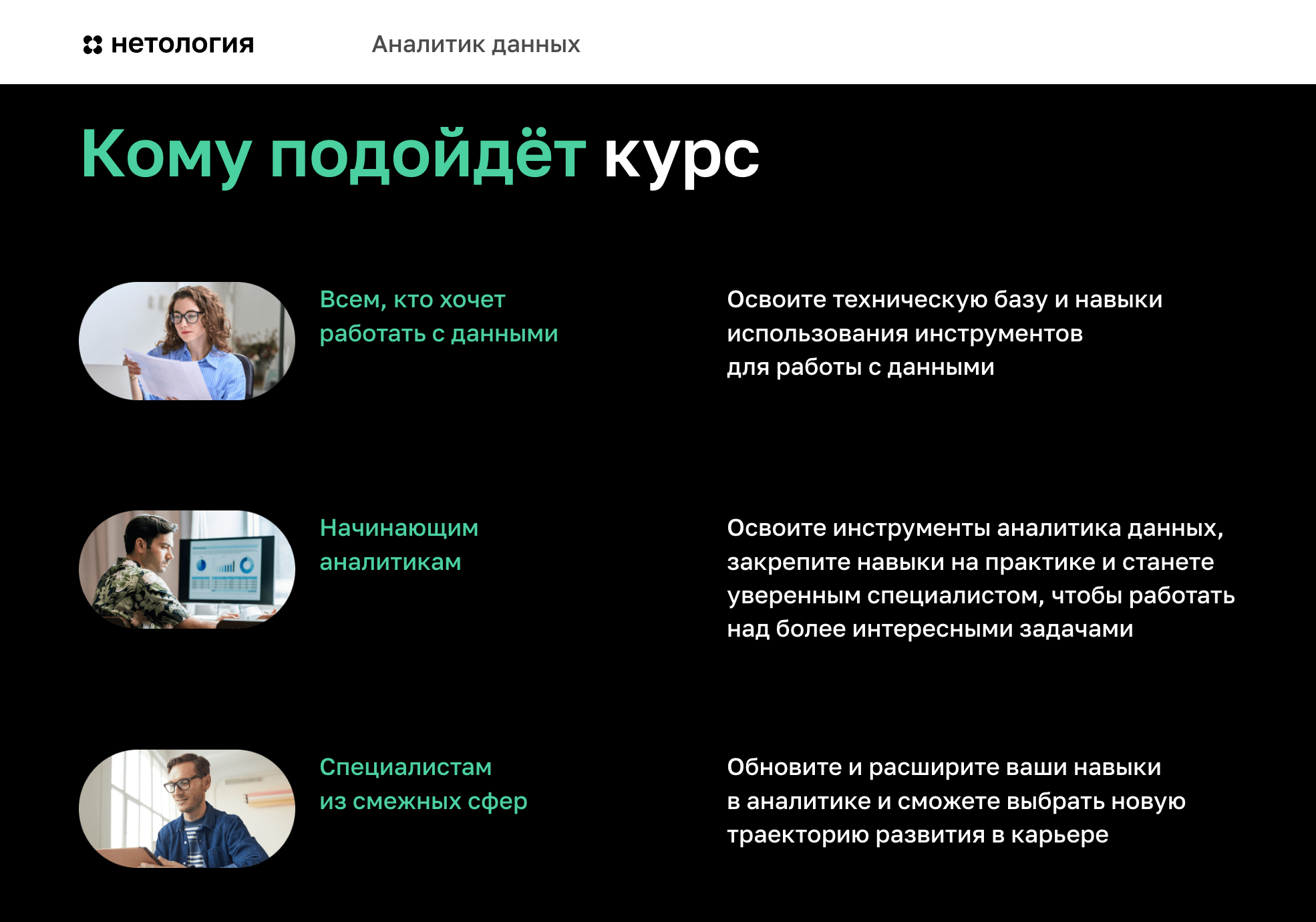Open the photo of woman reading papers
Viewport: 1316px width, 922px height.
(x=187, y=341)
